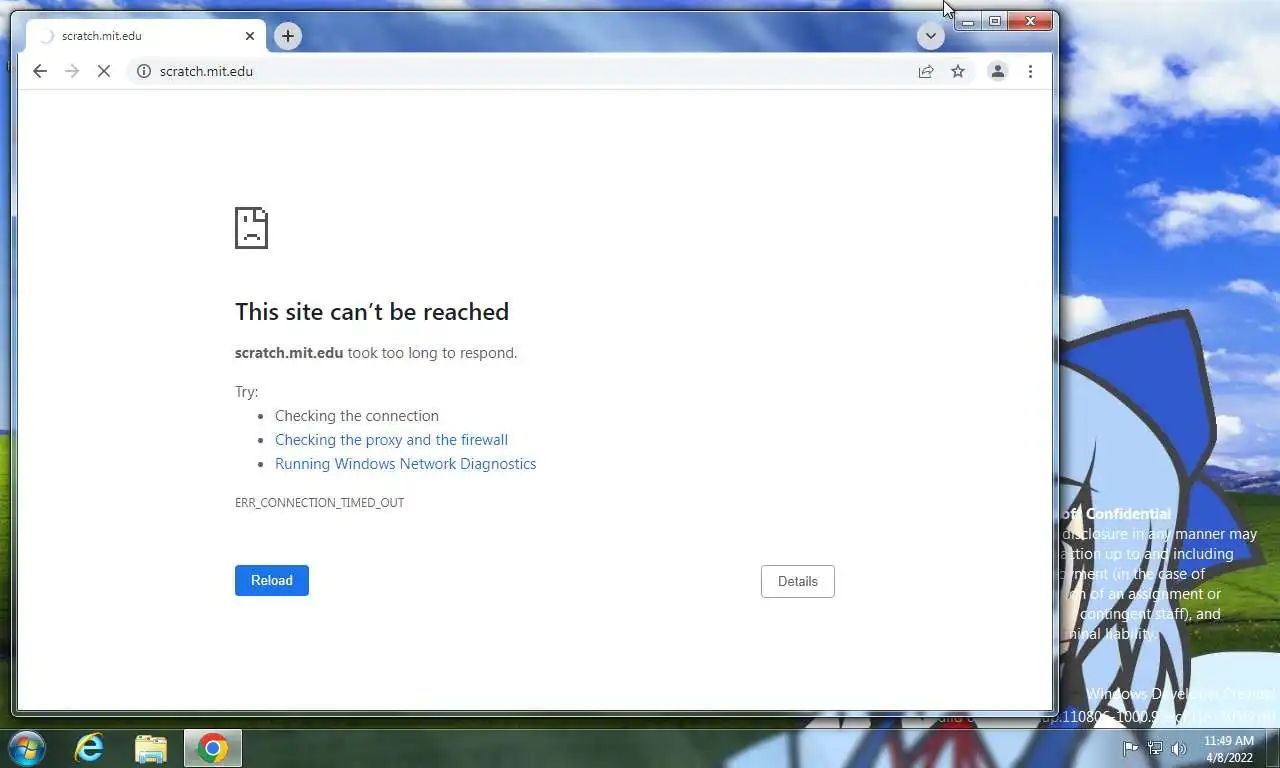Screen dimensions: 1280x768
Task: Click the taskbar clock showing 11:49 AM
Action: tap(1228, 749)
